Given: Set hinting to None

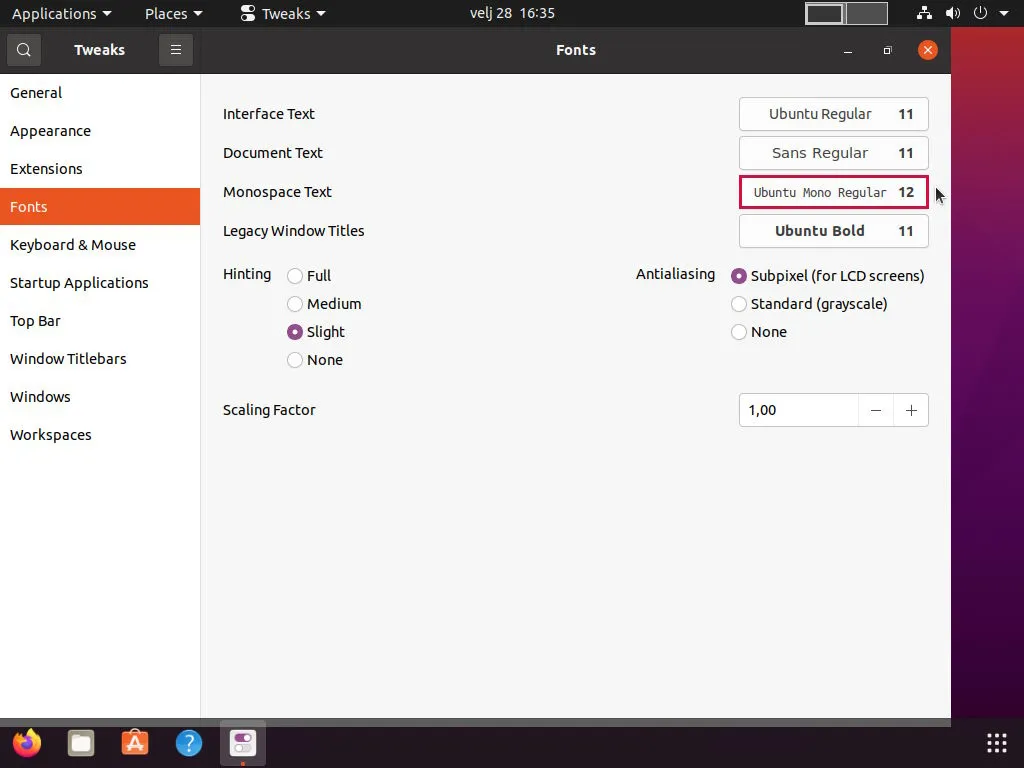Looking at the screenshot, I should (295, 360).
